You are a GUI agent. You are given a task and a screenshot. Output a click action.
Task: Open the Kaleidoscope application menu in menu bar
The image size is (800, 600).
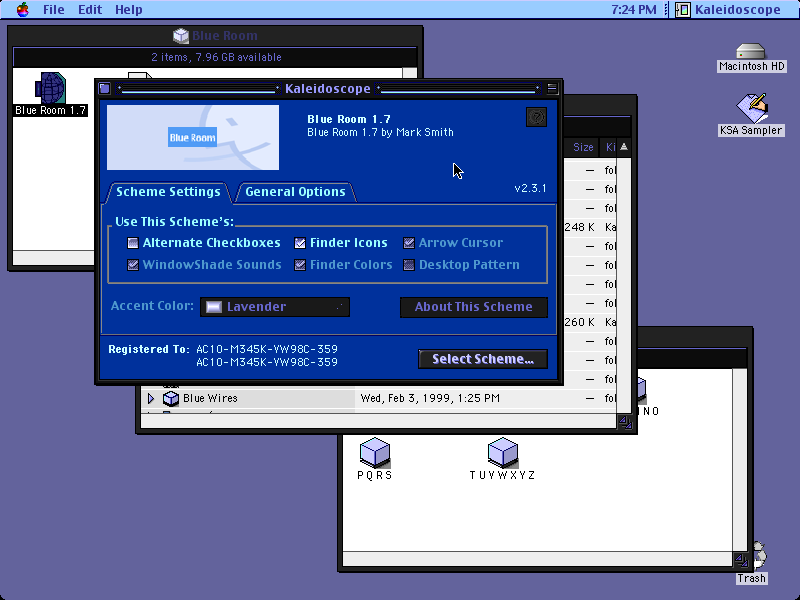(x=729, y=9)
